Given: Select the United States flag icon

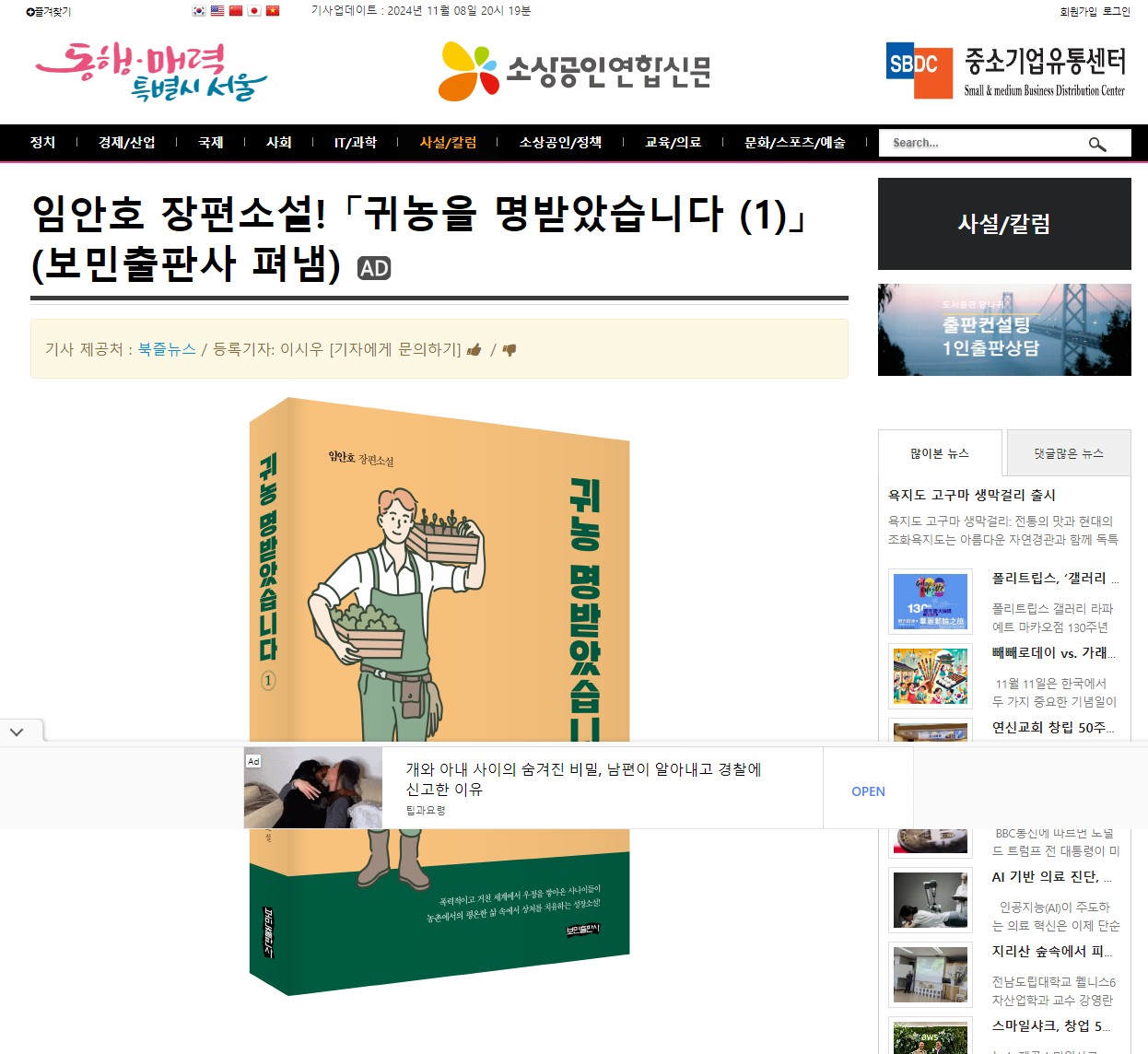Looking at the screenshot, I should pos(217,11).
